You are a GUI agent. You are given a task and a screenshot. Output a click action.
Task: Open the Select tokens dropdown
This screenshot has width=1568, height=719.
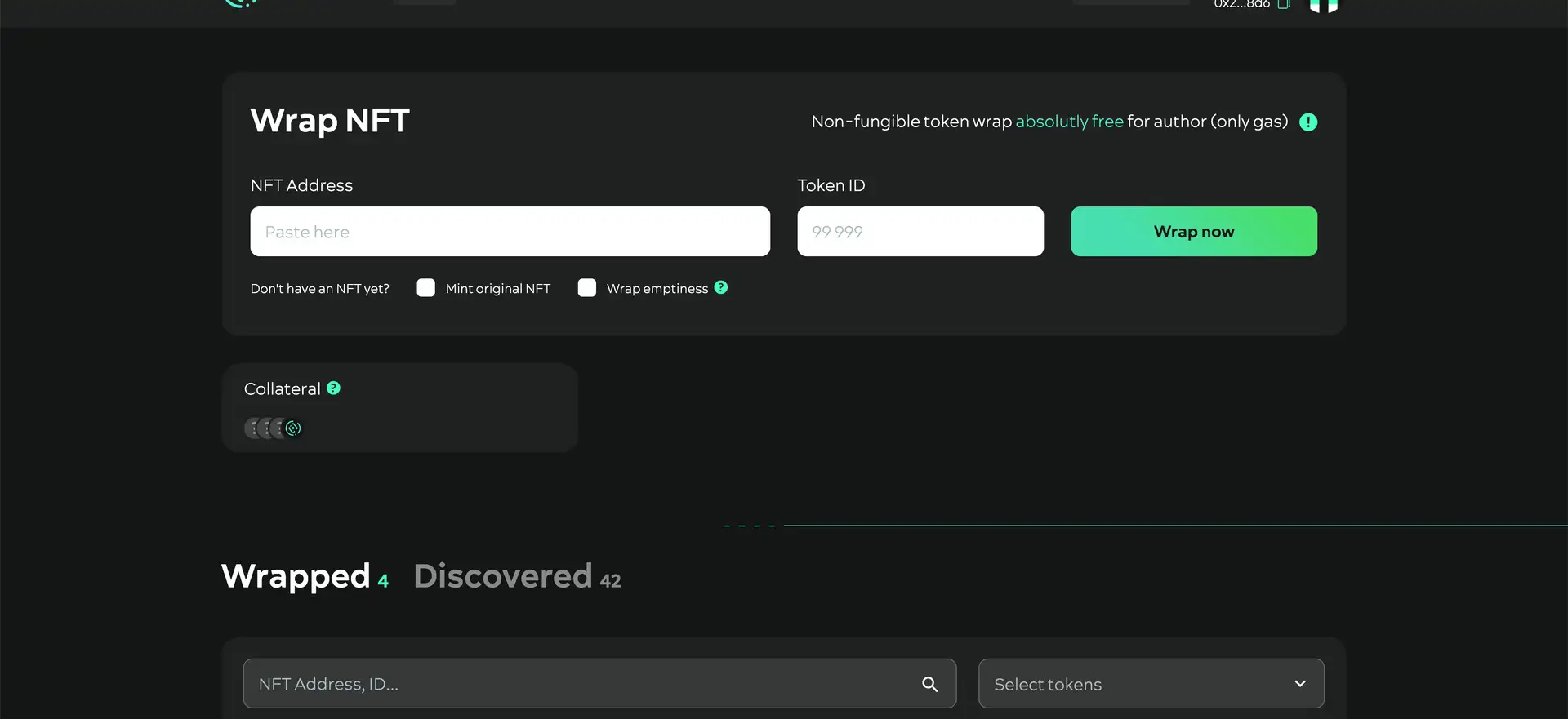tap(1150, 684)
